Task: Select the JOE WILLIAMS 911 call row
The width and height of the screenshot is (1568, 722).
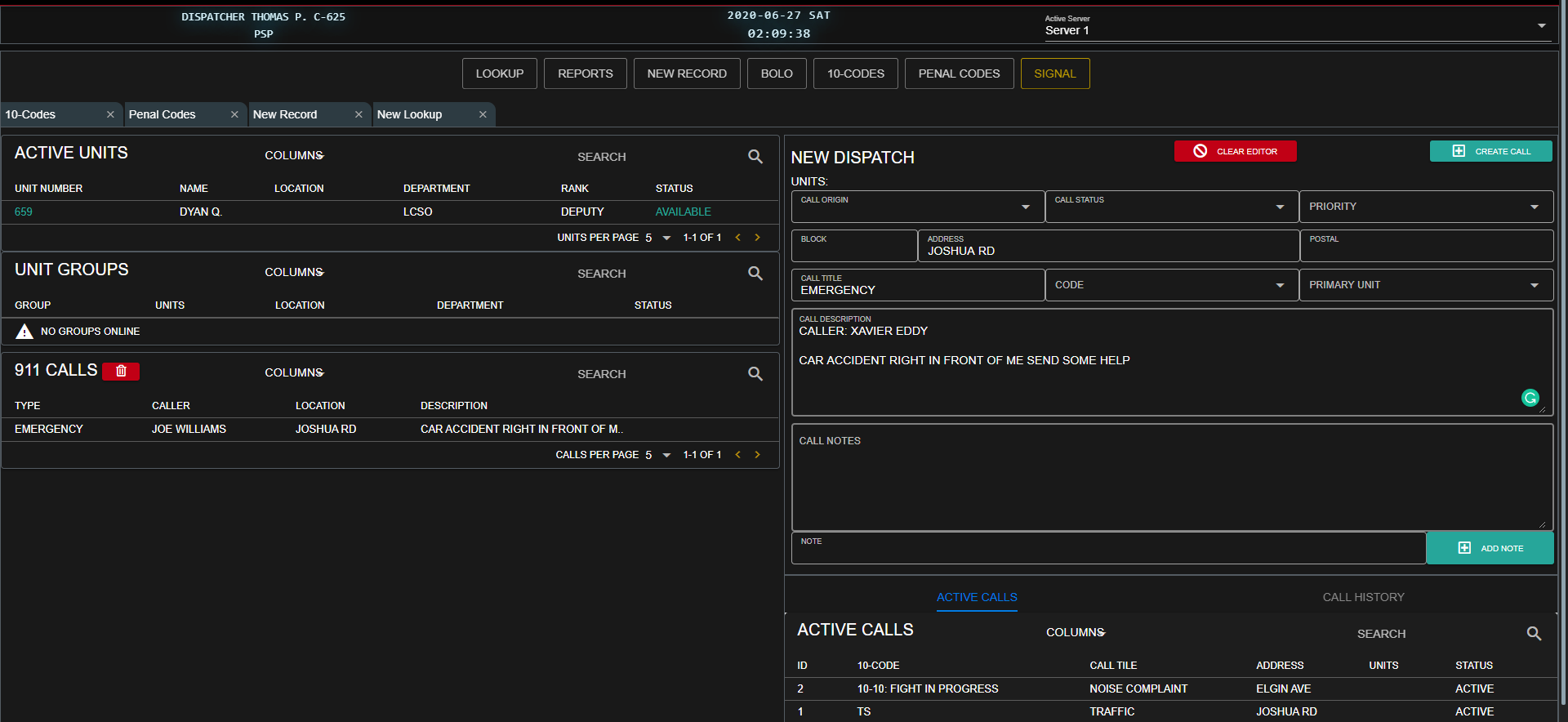Action: point(390,429)
